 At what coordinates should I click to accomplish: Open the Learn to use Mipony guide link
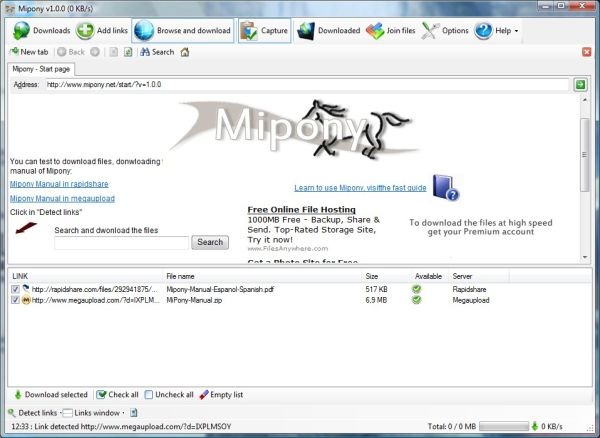360,188
